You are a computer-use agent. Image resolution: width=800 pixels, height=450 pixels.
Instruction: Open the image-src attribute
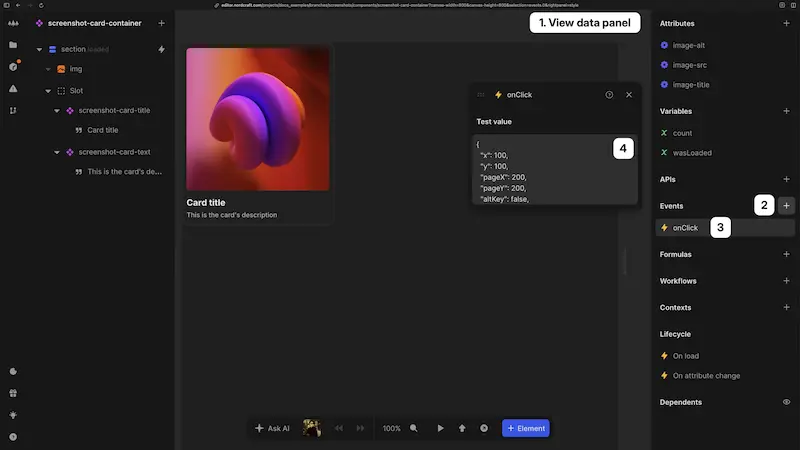pos(690,65)
